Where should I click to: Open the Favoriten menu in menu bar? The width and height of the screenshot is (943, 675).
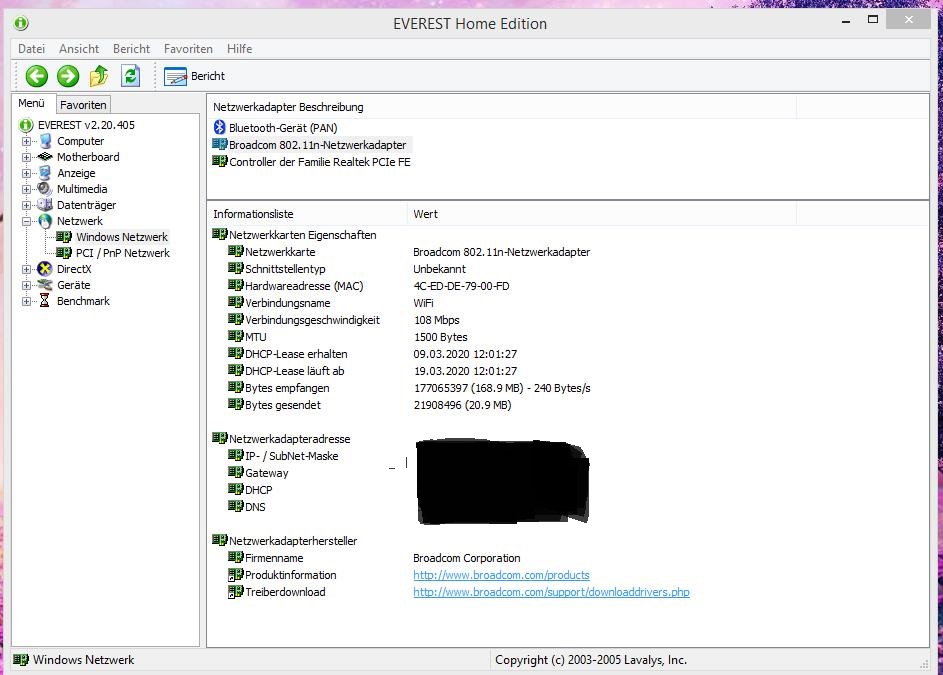pyautogui.click(x=188, y=49)
